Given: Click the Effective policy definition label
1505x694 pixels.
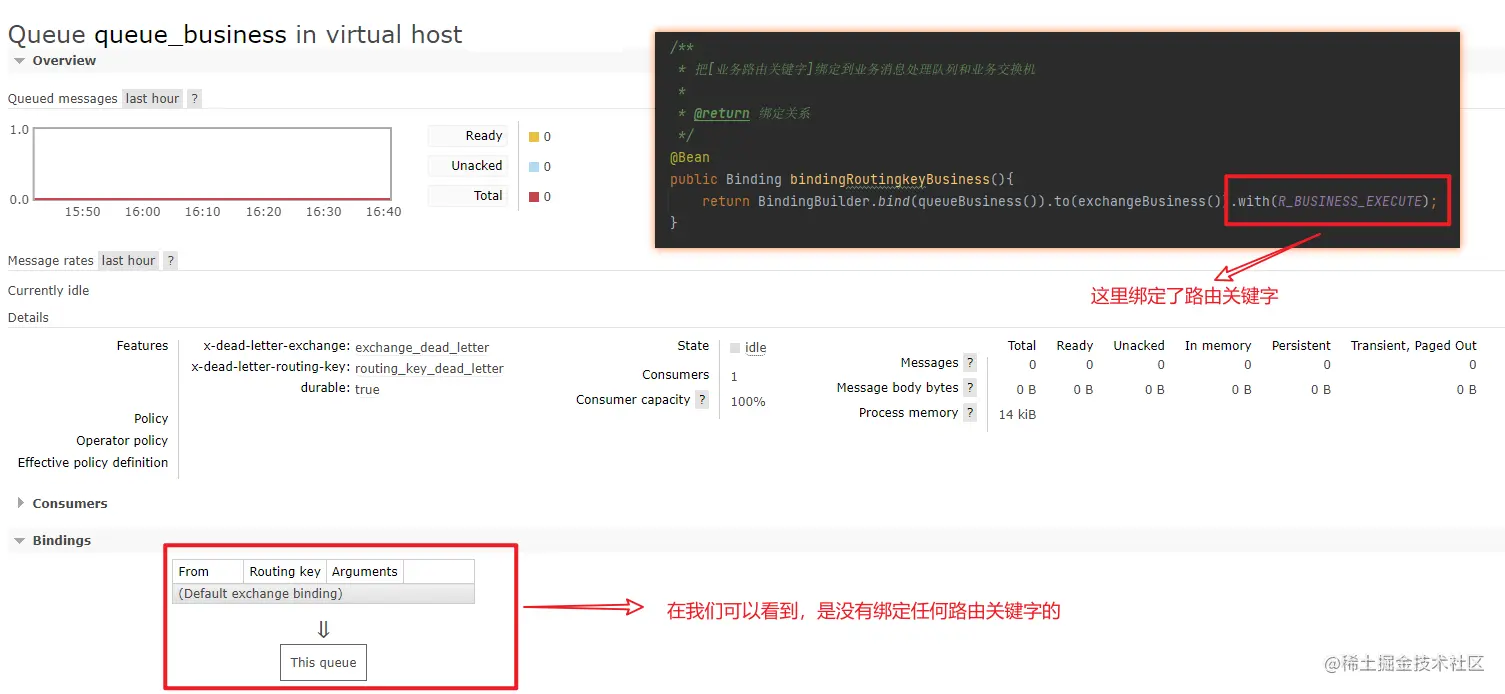Looking at the screenshot, I should pos(93,463).
